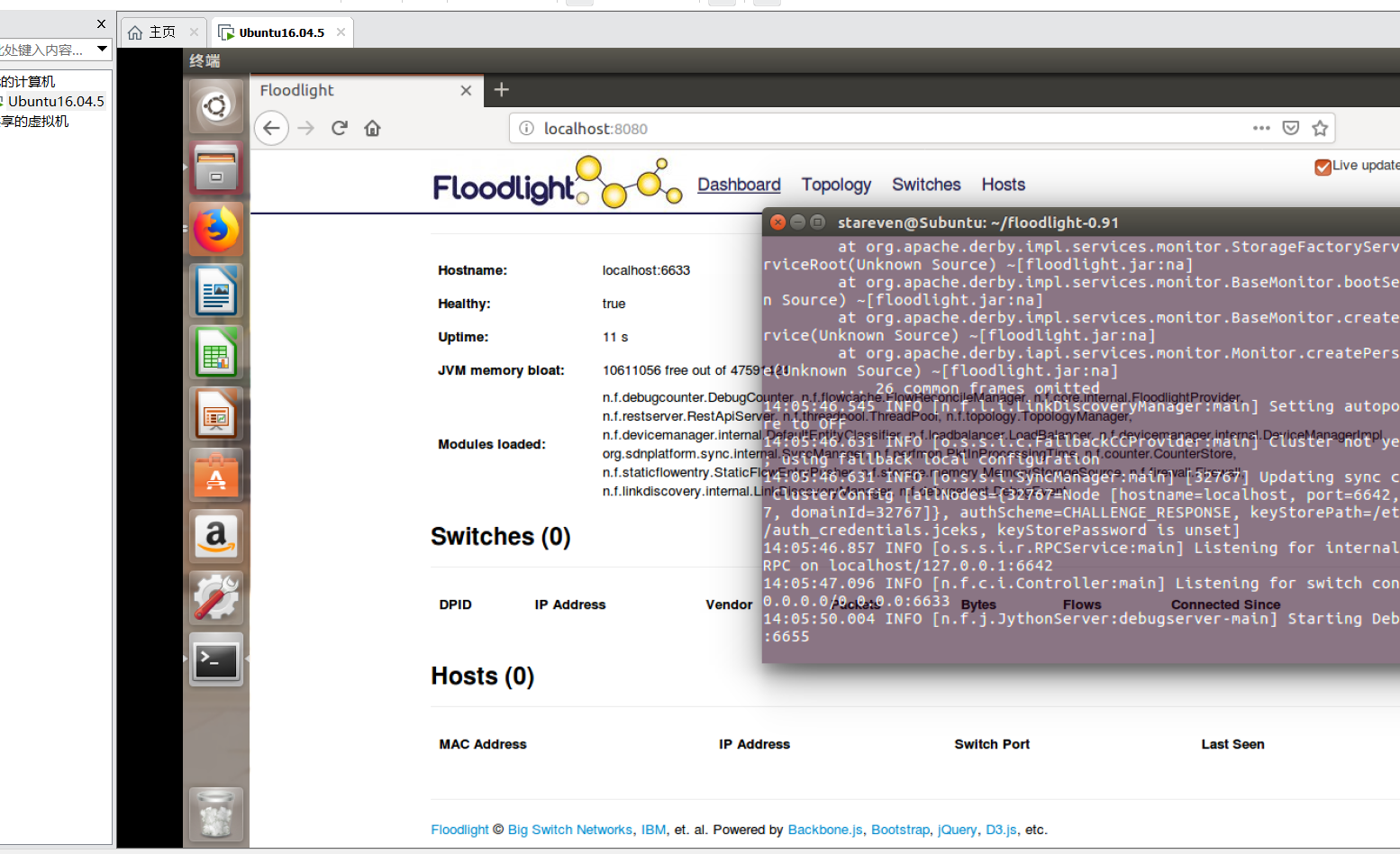
Task: Close the Floodlight browser tab
Action: click(x=466, y=90)
